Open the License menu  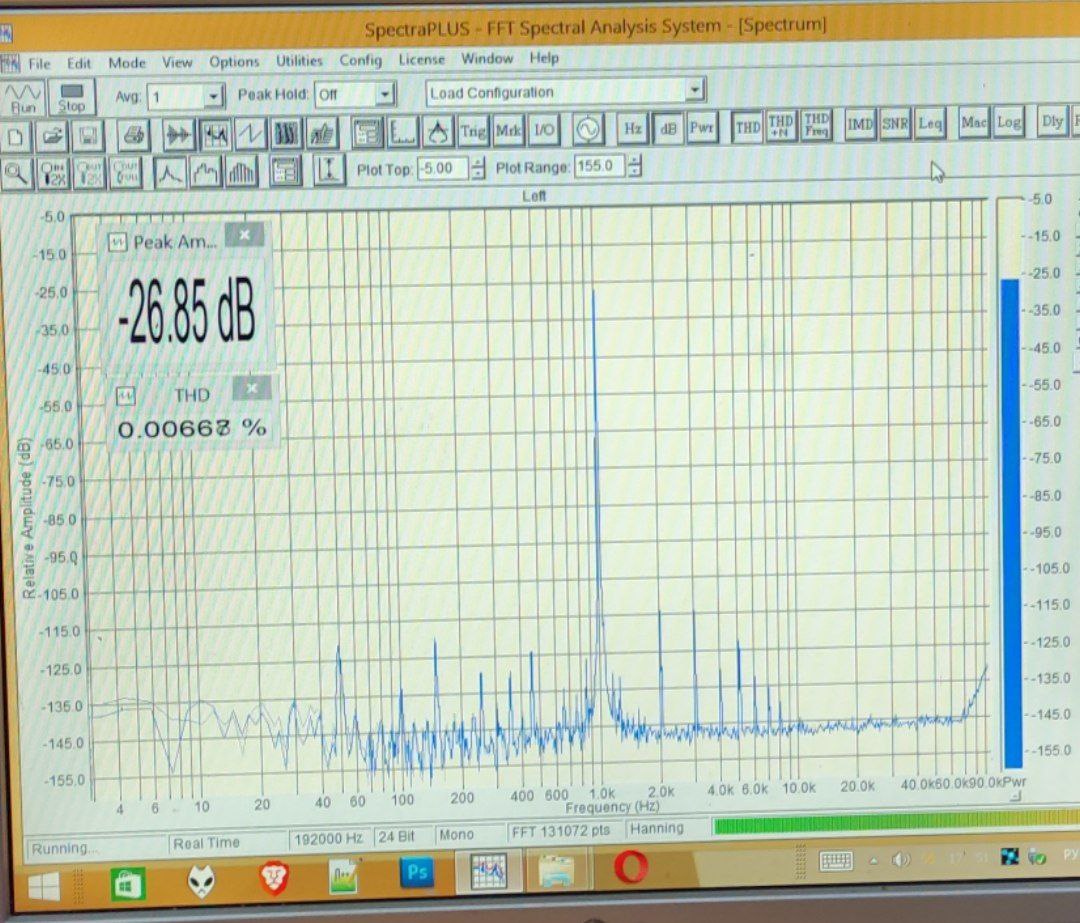(x=422, y=59)
